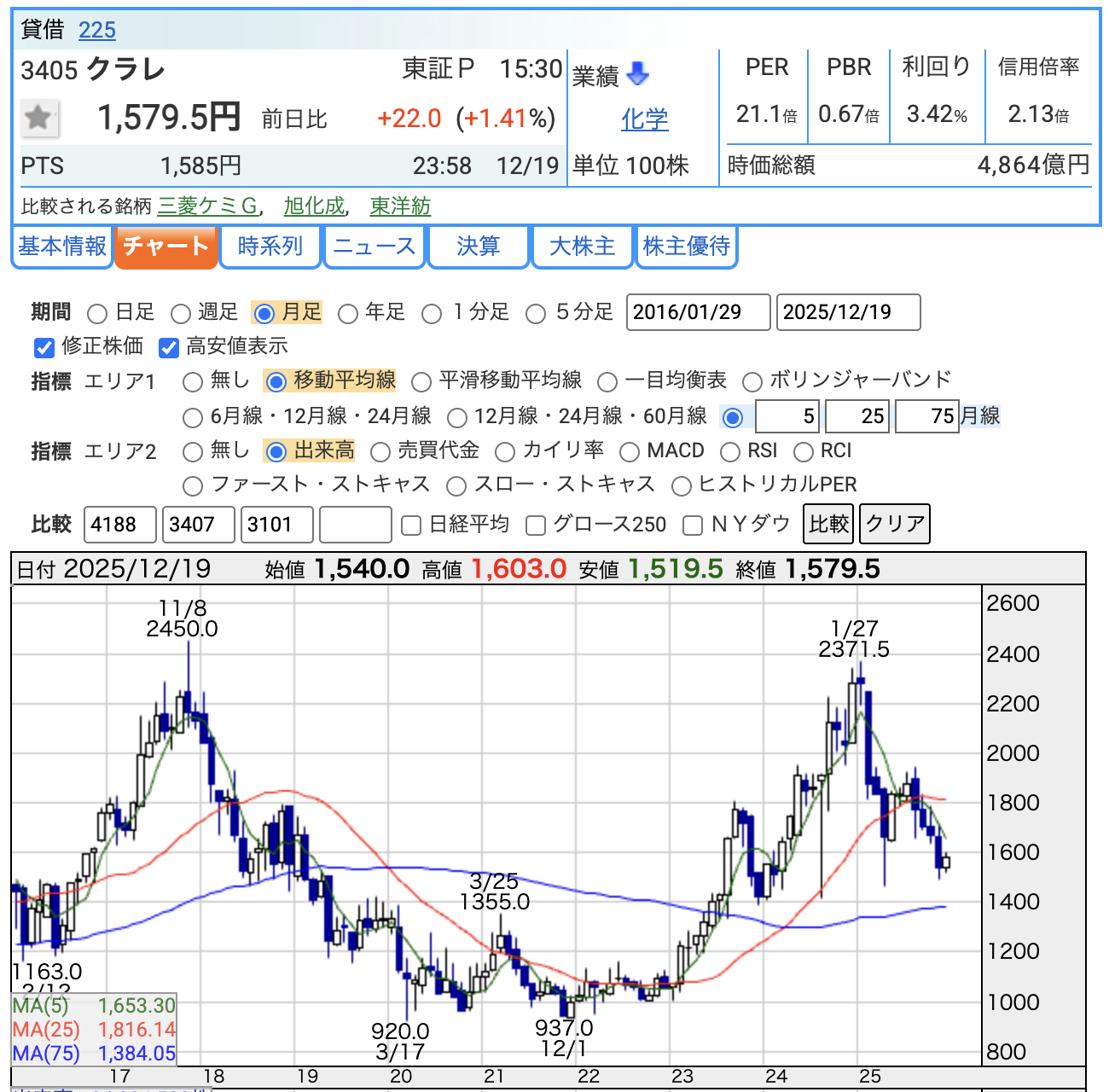This screenshot has height=1092, width=1109.
Task: Switch to the 基本情報 tab
Action: [x=62, y=247]
